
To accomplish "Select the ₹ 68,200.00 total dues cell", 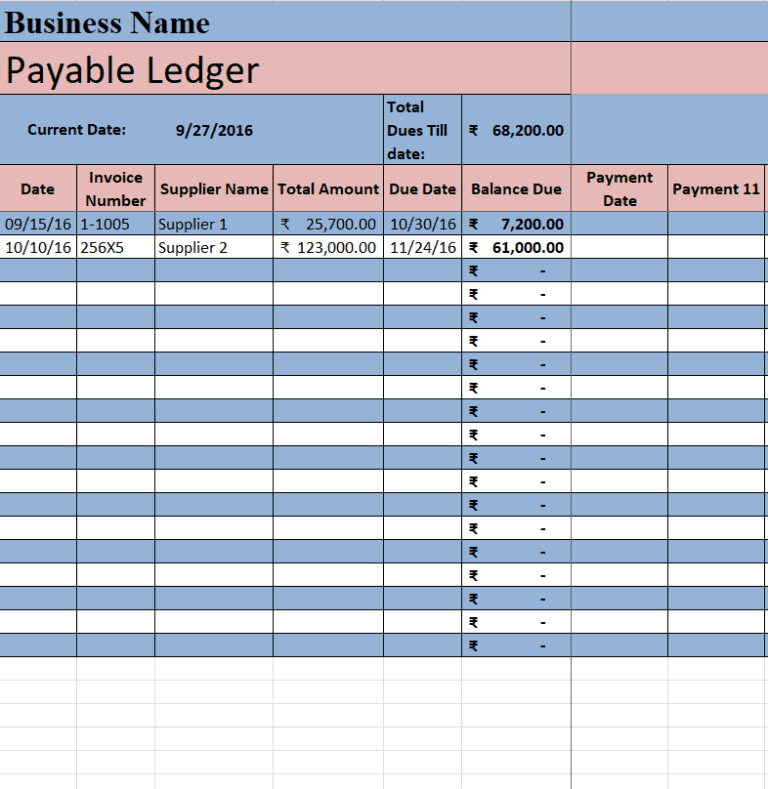I will click(516, 130).
